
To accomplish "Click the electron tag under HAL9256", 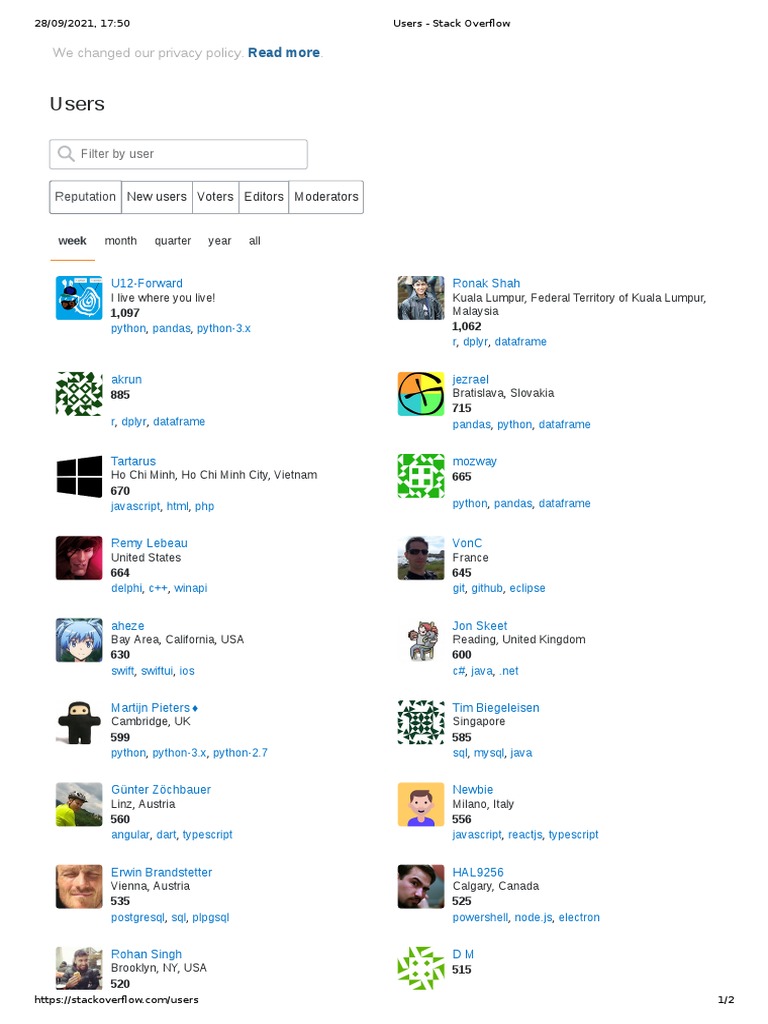I will tap(579, 918).
